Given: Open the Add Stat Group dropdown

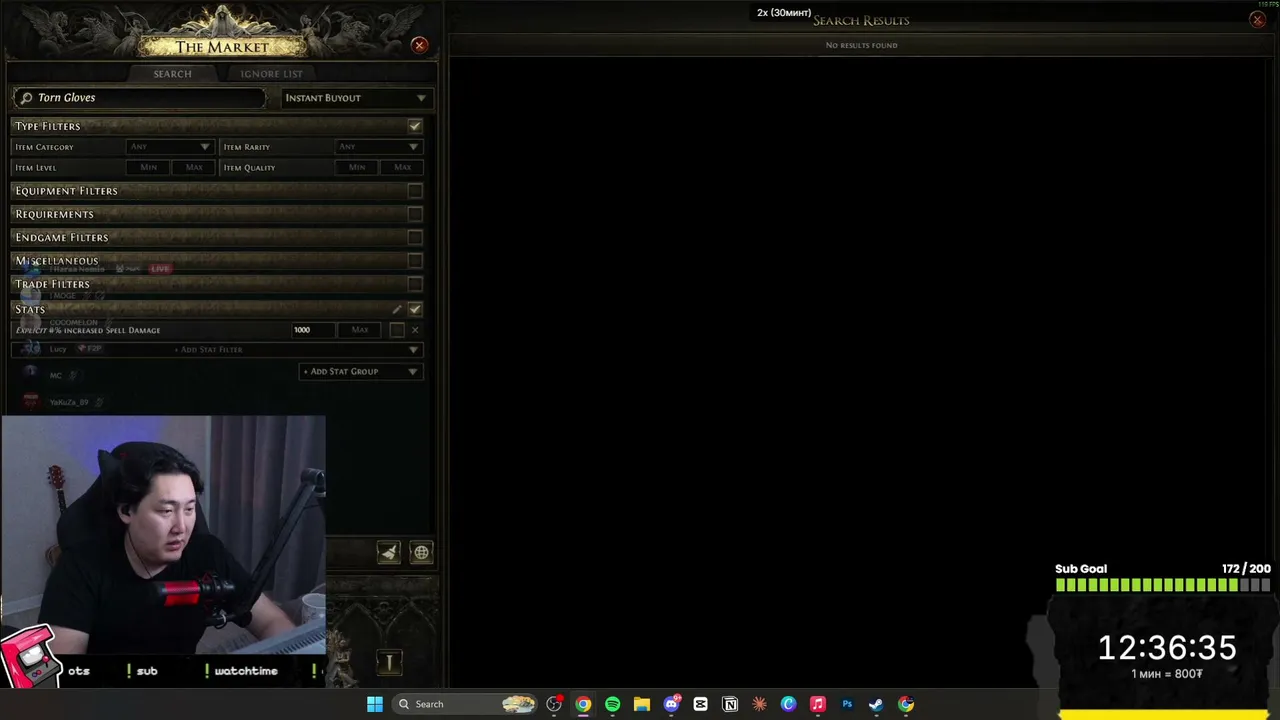Looking at the screenshot, I should point(360,371).
